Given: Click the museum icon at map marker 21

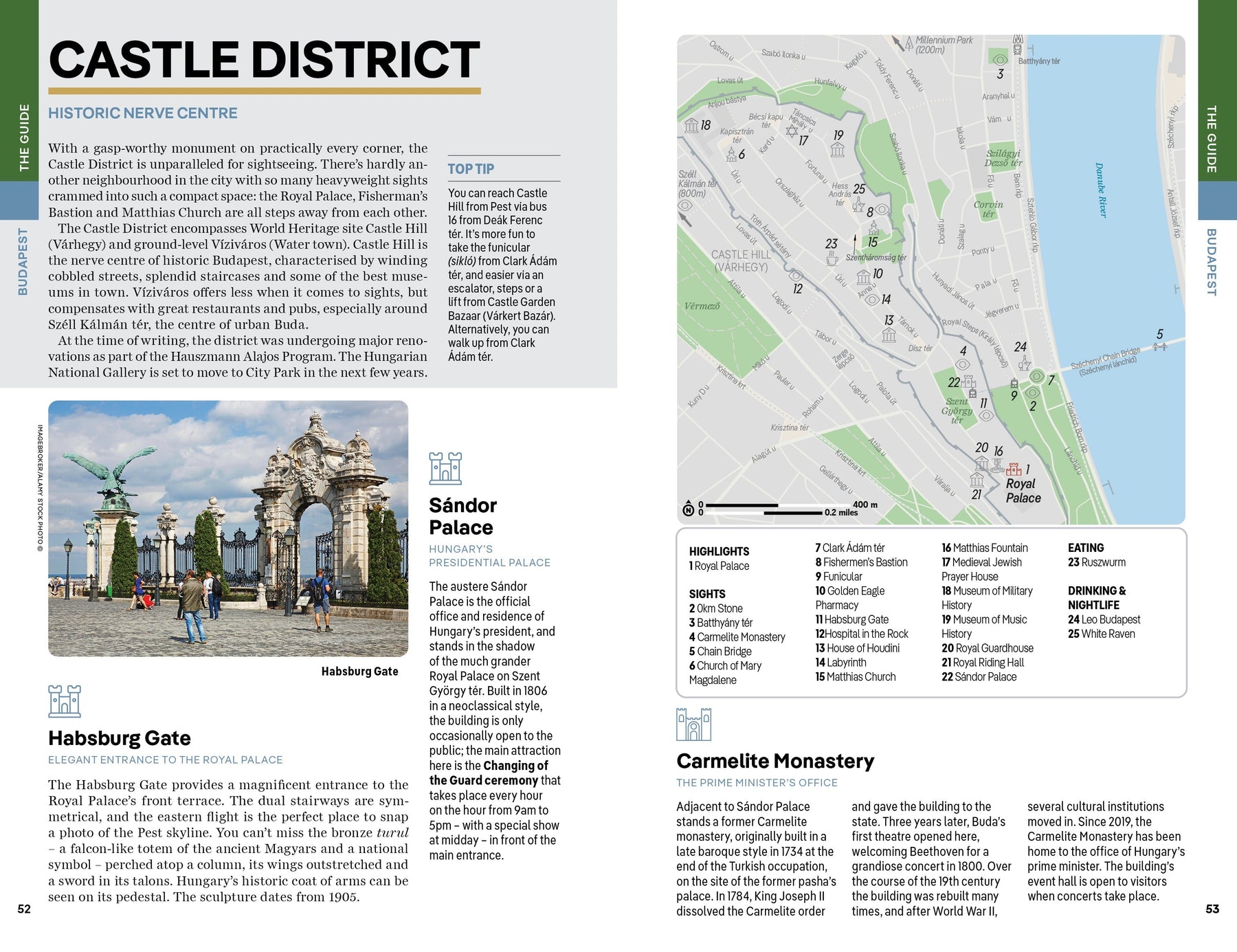Looking at the screenshot, I should 977,480.
